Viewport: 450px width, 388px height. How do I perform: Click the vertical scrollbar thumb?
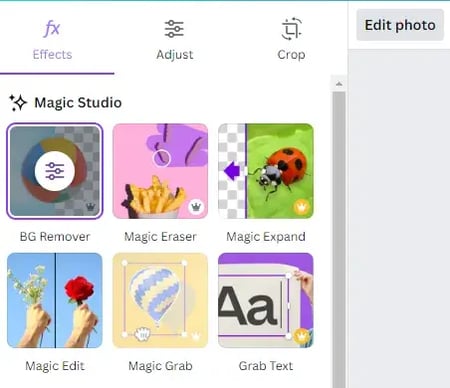[339, 240]
